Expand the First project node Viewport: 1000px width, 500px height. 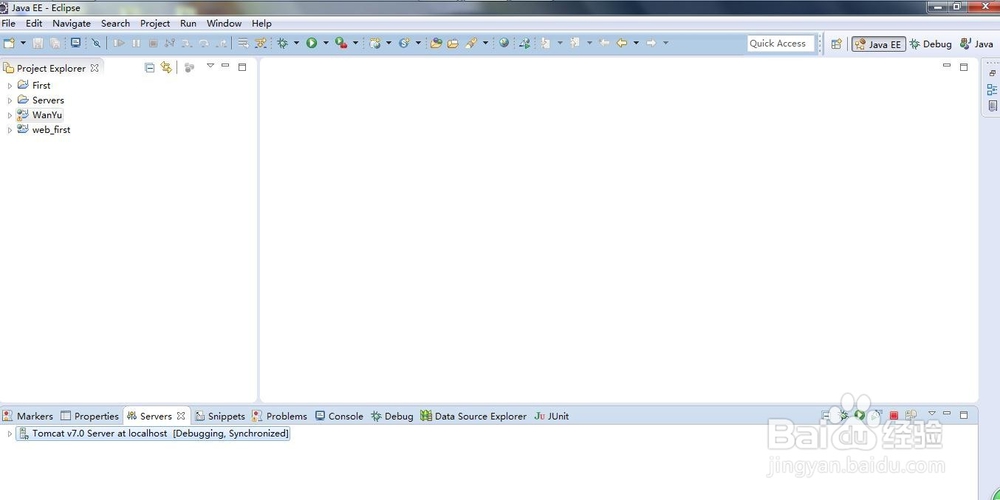coord(10,85)
